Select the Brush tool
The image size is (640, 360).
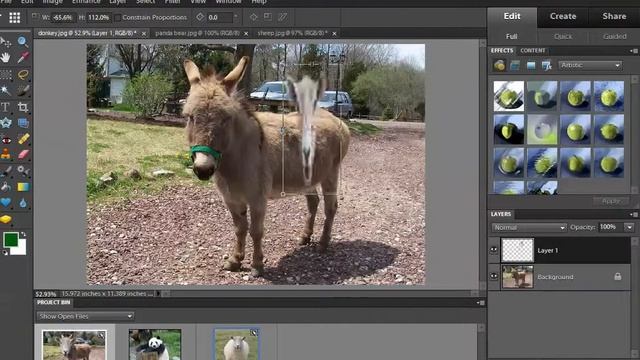click(5, 171)
